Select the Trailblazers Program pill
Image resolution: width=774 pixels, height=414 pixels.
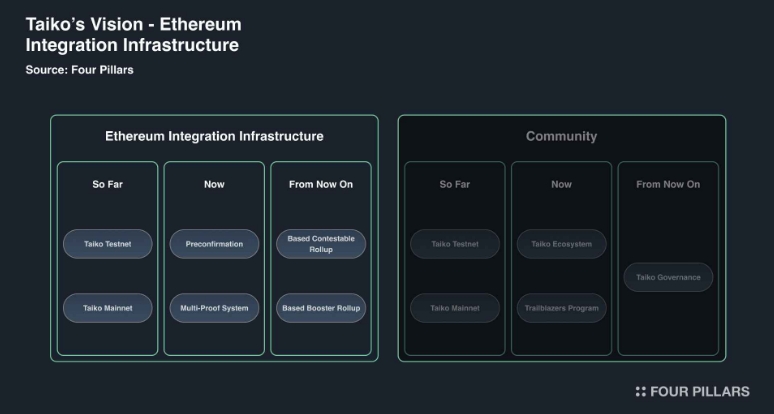(561, 308)
